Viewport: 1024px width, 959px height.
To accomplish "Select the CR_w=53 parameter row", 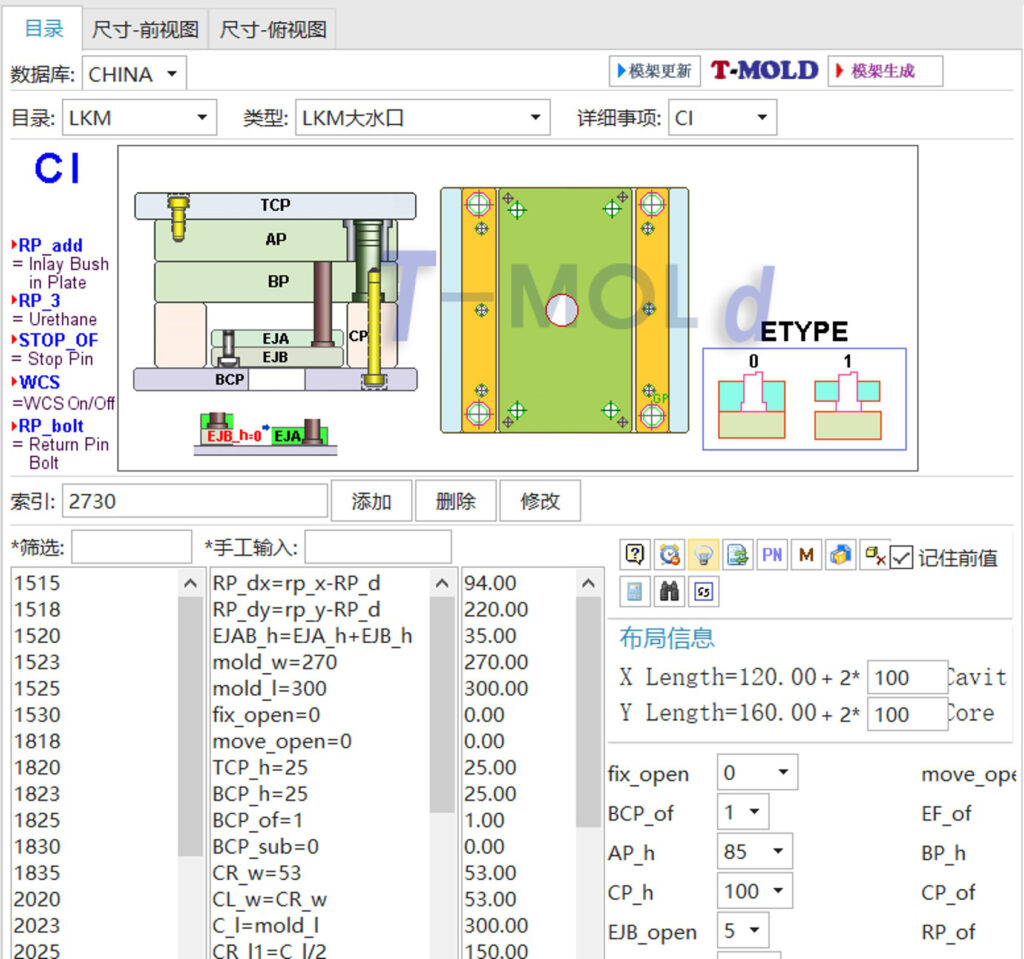I will click(x=320, y=872).
